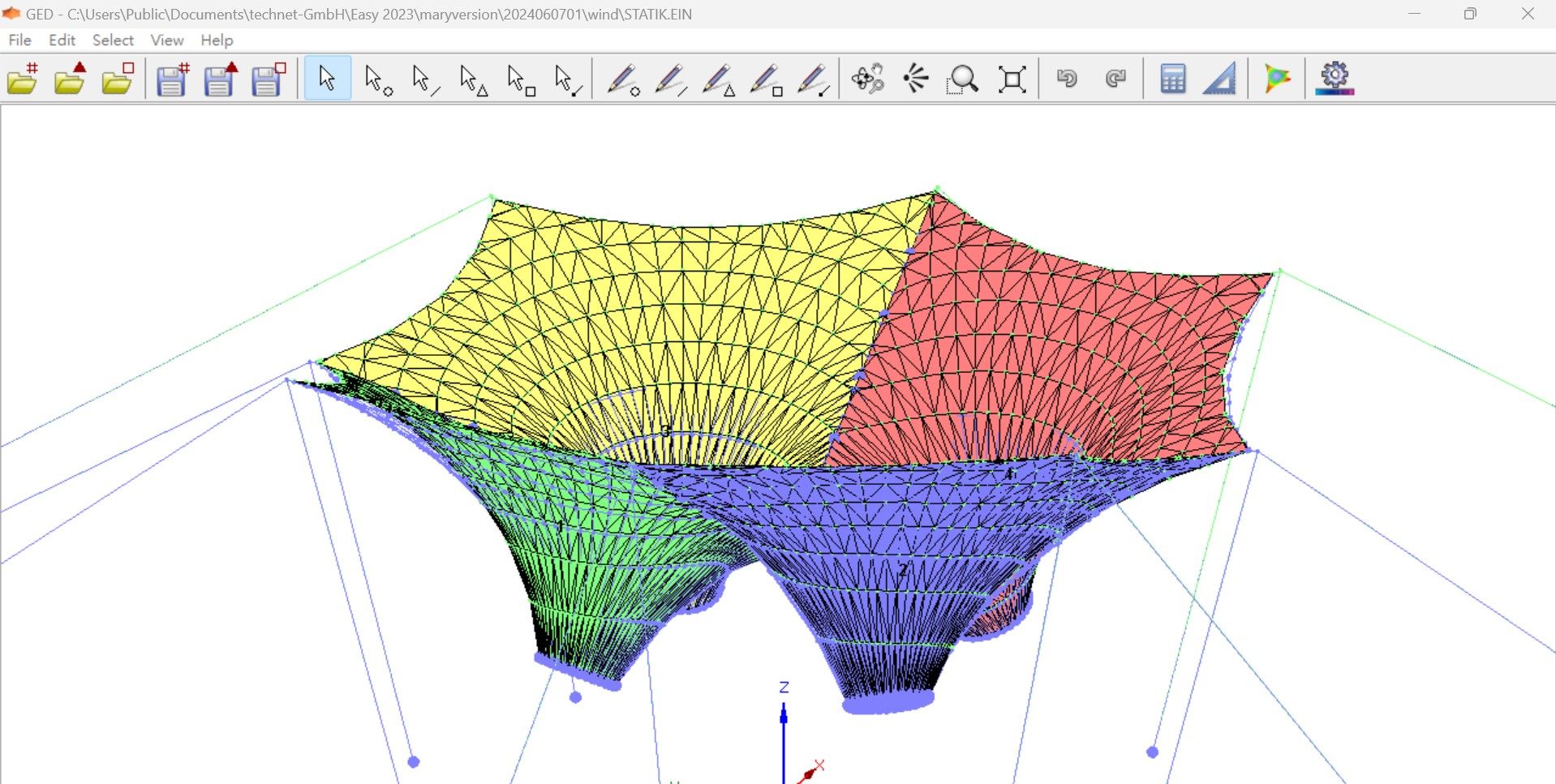The height and width of the screenshot is (784, 1556).
Task: Select the plain arrow pointer tool
Action: tap(327, 79)
